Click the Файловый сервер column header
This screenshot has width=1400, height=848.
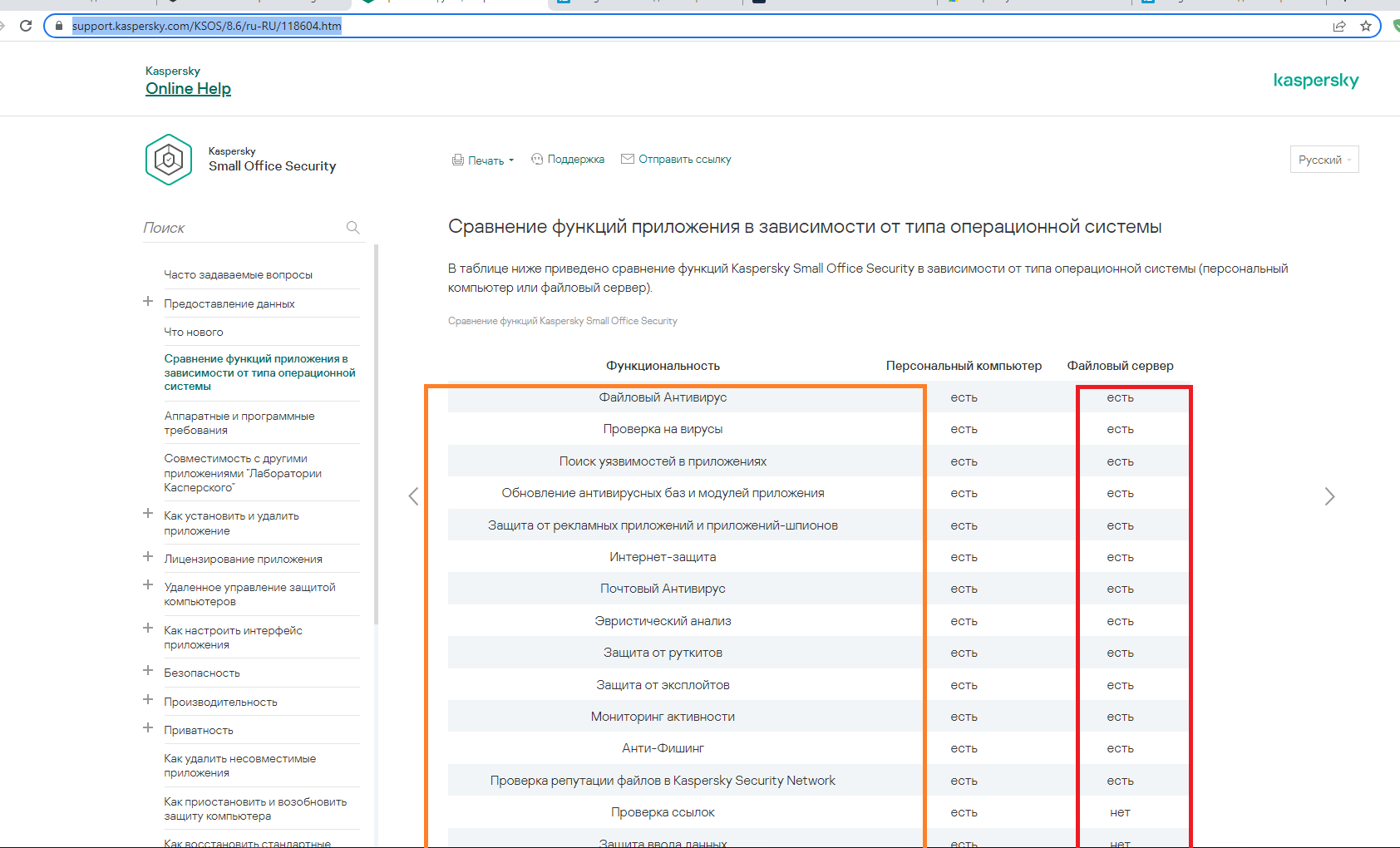tap(1120, 366)
